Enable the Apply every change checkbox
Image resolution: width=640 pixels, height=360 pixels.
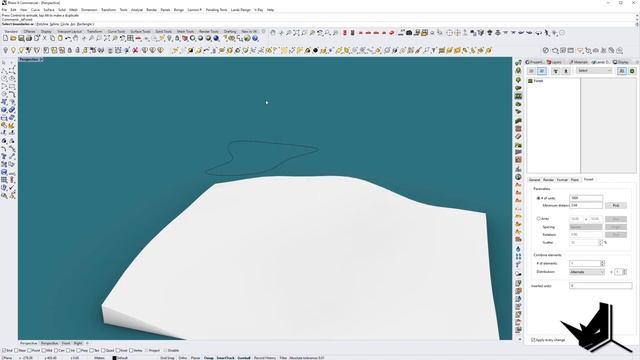533,340
